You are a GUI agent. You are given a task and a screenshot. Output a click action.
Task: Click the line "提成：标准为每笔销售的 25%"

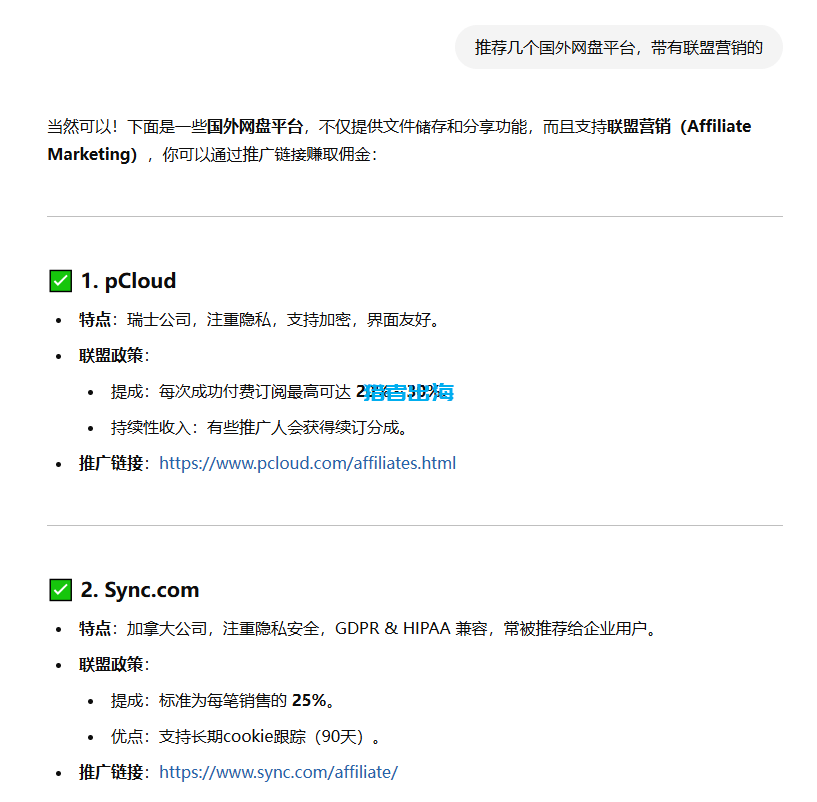point(219,700)
